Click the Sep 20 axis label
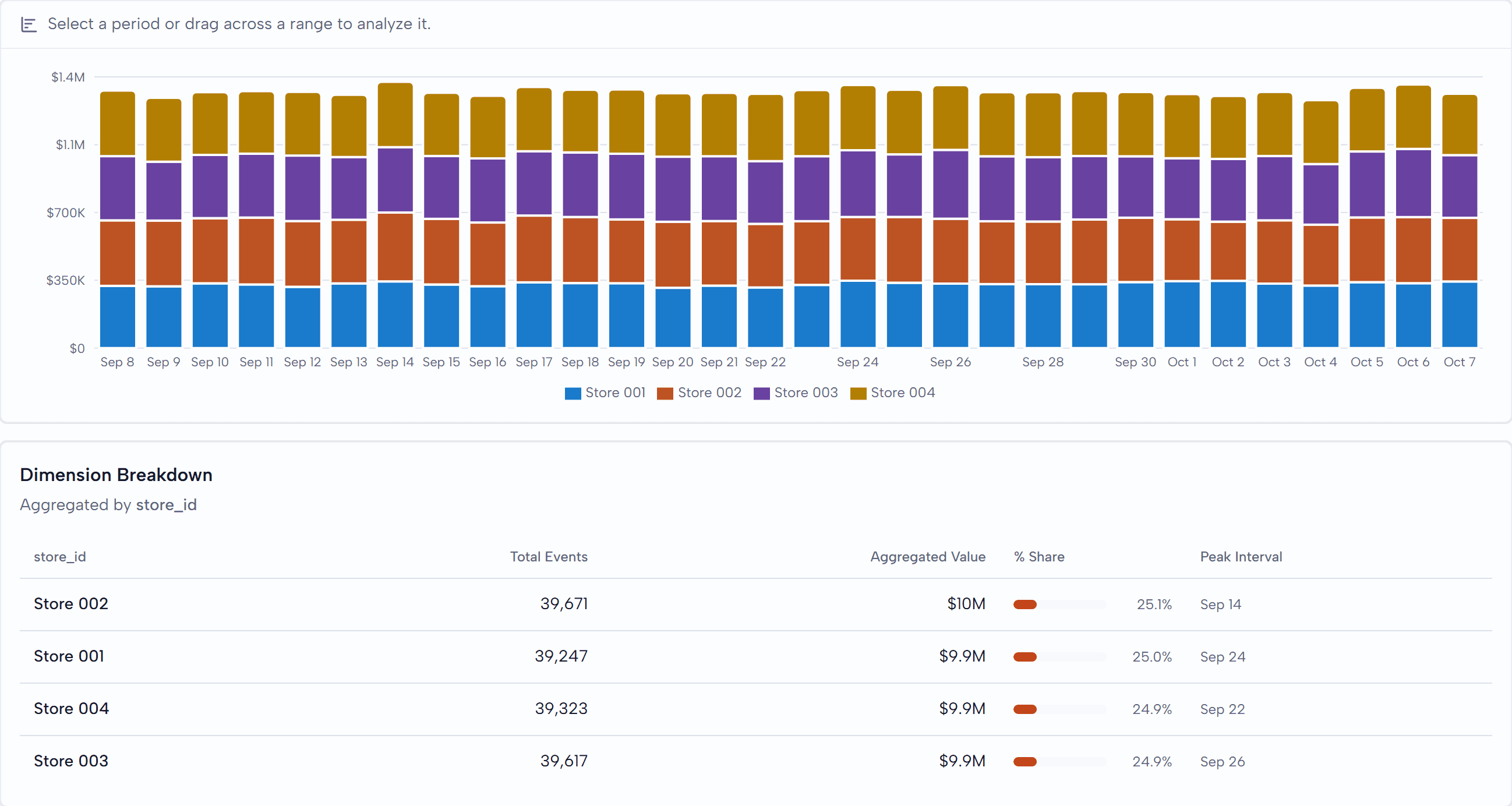The height and width of the screenshot is (806, 1512). tap(673, 362)
